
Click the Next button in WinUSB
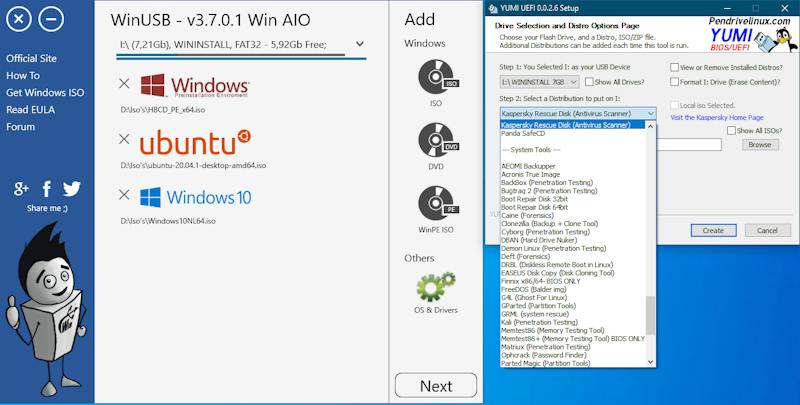pos(436,386)
